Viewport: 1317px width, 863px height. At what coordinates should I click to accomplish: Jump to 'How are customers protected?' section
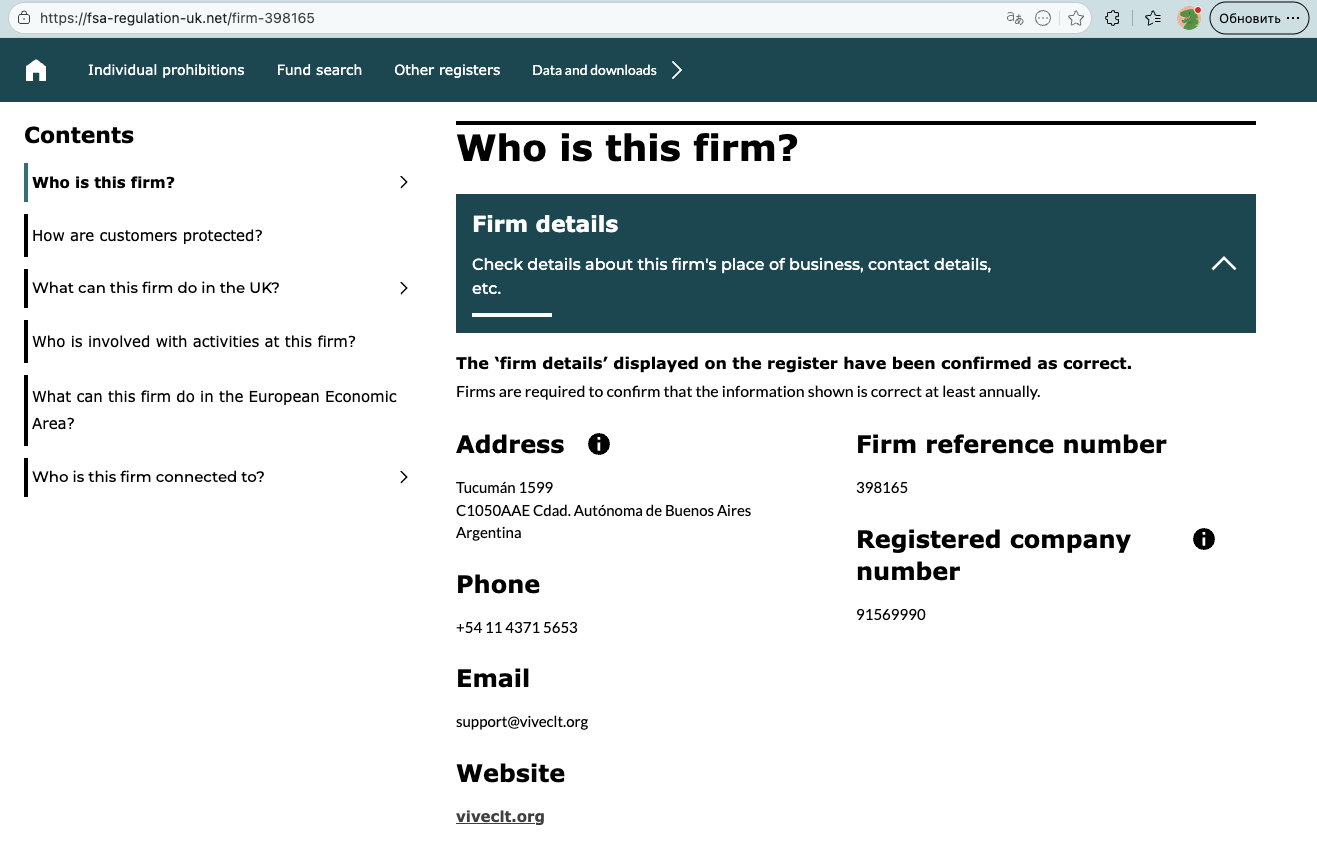pyautogui.click(x=147, y=236)
